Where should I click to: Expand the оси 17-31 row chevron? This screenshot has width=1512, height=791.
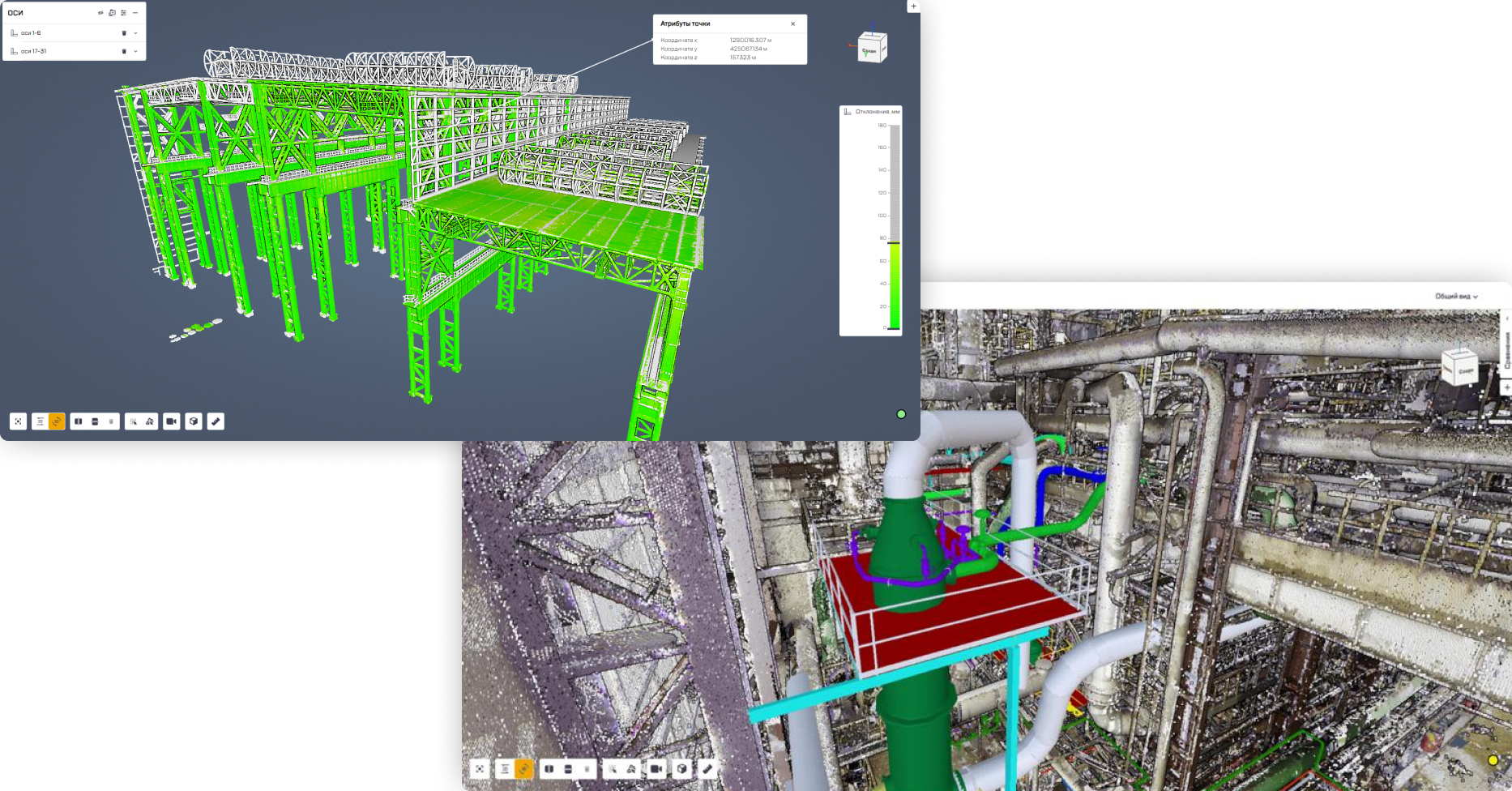point(135,51)
